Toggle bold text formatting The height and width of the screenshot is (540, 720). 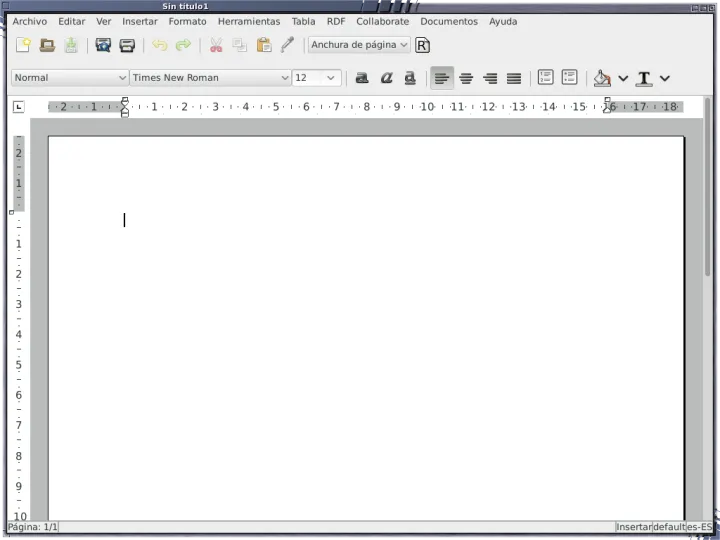coord(362,78)
